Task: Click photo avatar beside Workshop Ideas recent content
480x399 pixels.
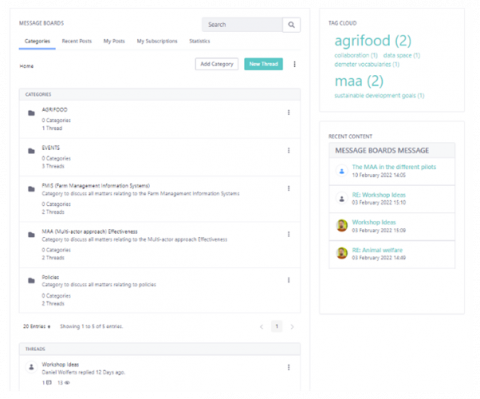Action: [x=342, y=226]
